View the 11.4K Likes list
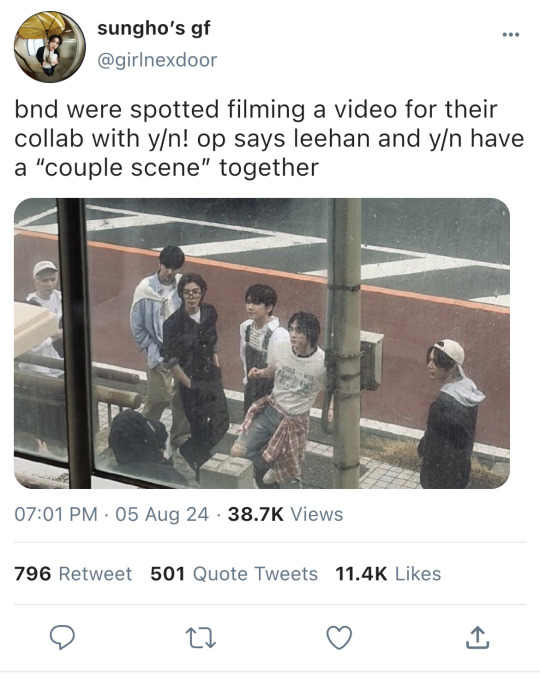Screen dimensions: 540x680 pyautogui.click(x=388, y=574)
